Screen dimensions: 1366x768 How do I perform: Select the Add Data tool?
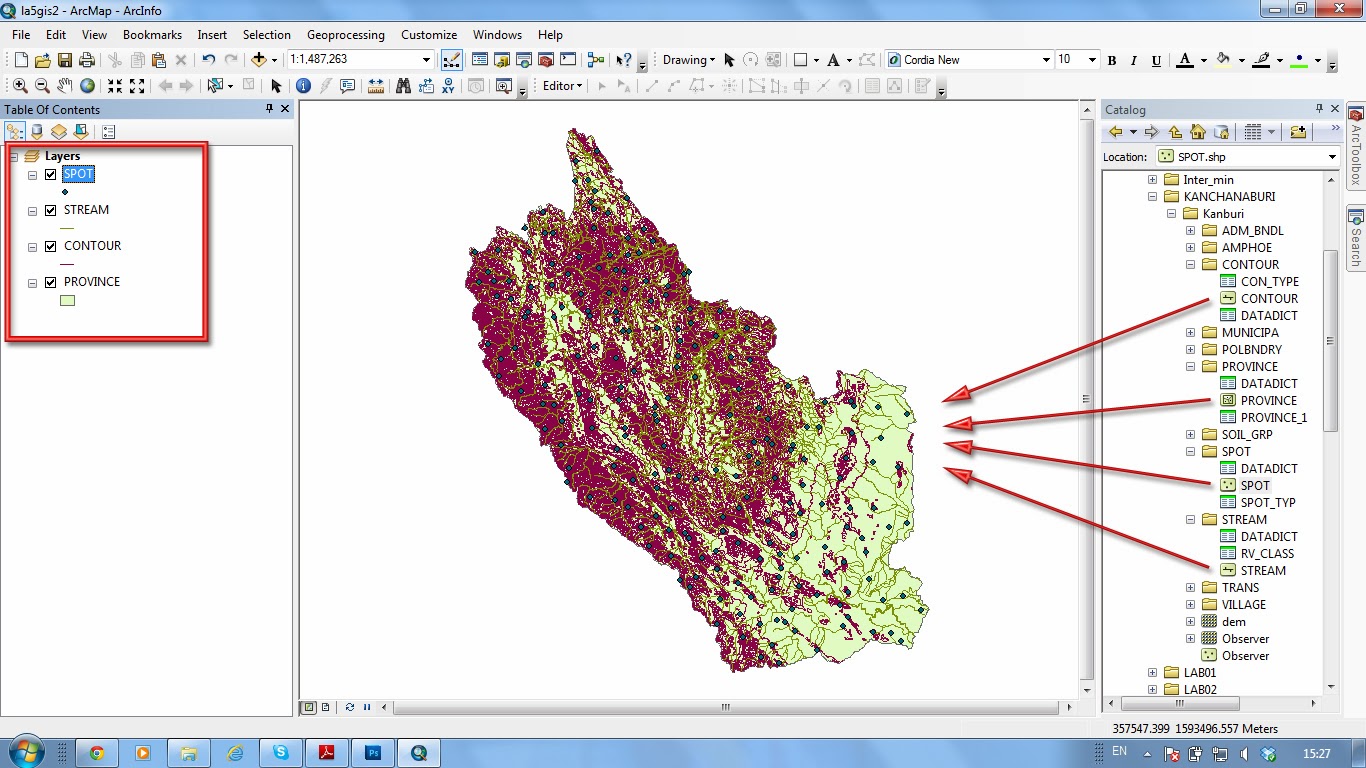(x=260, y=60)
